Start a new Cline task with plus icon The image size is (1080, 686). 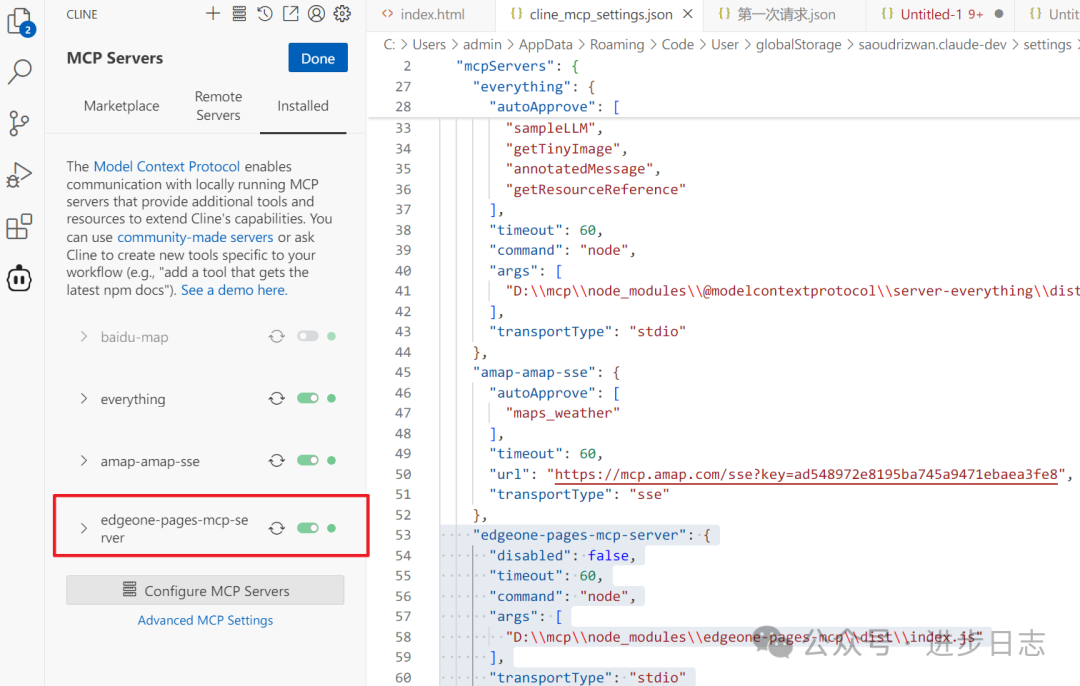click(213, 14)
